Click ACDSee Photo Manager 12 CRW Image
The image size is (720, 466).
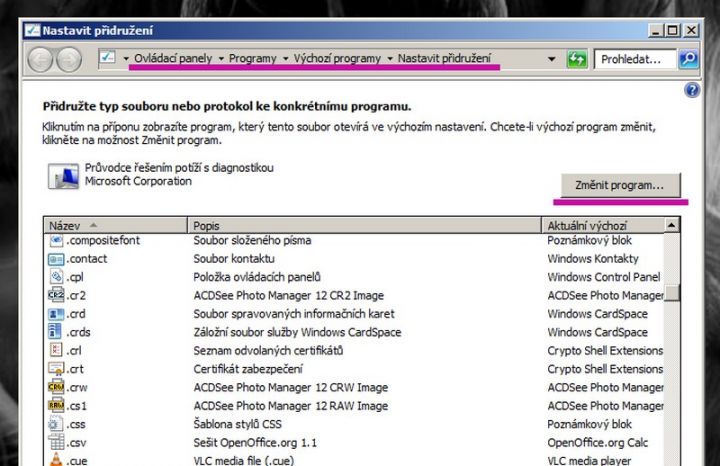tap(291, 387)
